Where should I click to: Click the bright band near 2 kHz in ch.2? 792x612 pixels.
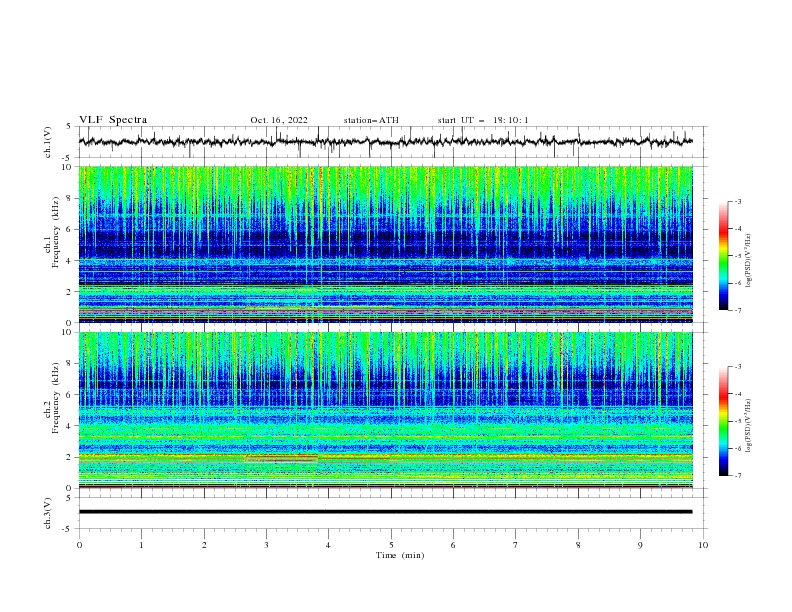tap(385, 458)
